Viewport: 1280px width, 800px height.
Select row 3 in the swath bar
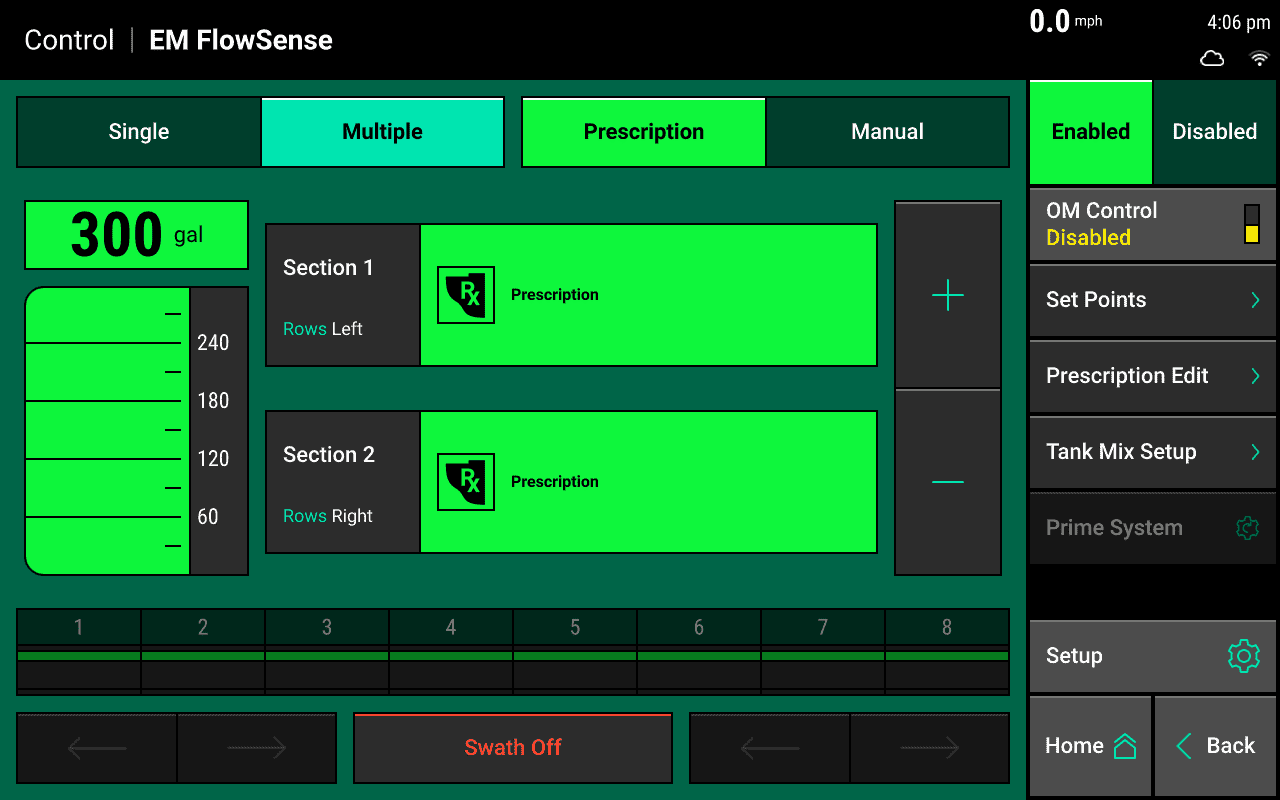tap(327, 652)
